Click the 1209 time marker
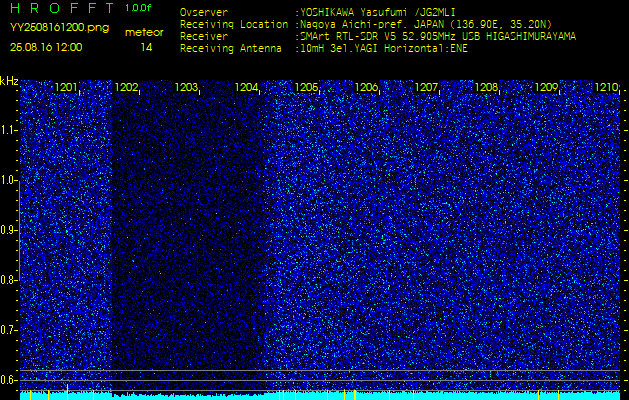This screenshot has width=629, height=400. tap(546, 87)
